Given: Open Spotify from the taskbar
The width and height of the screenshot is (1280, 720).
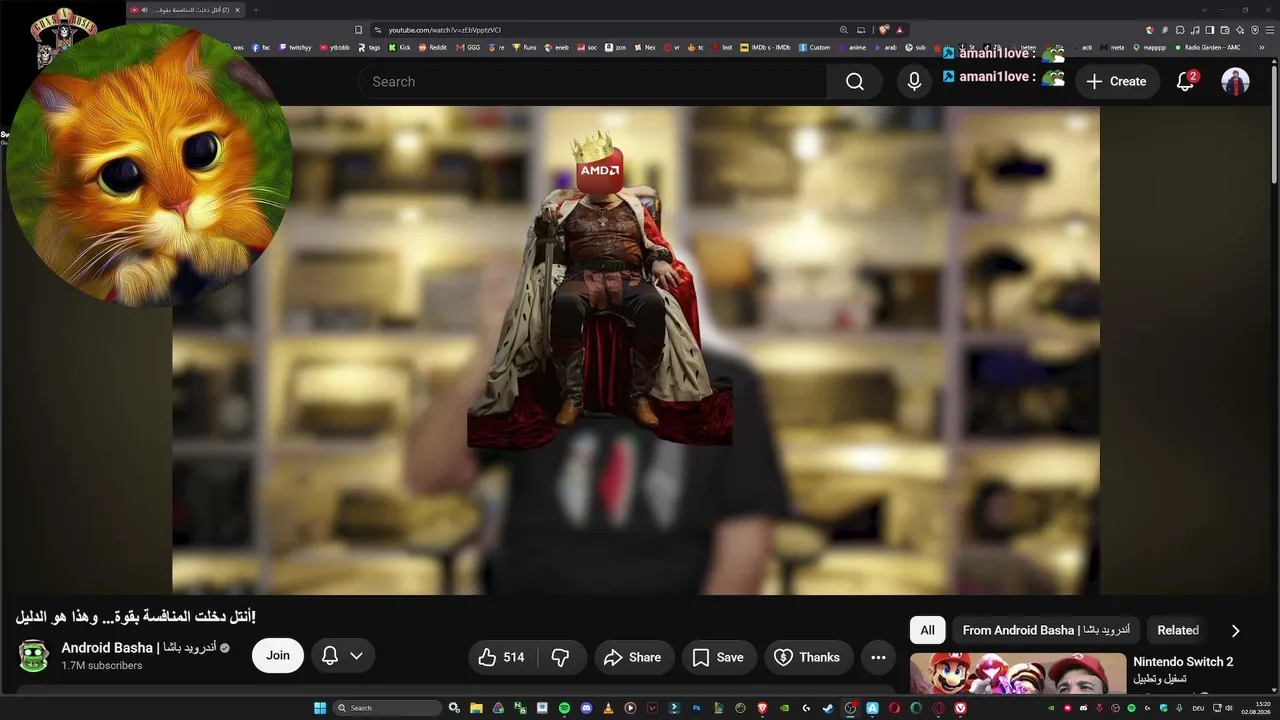Looking at the screenshot, I should point(564,708).
